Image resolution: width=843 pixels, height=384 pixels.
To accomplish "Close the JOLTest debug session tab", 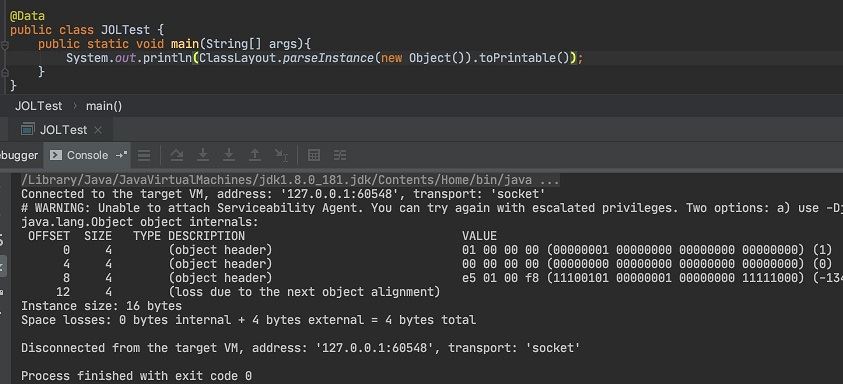I will [x=98, y=130].
